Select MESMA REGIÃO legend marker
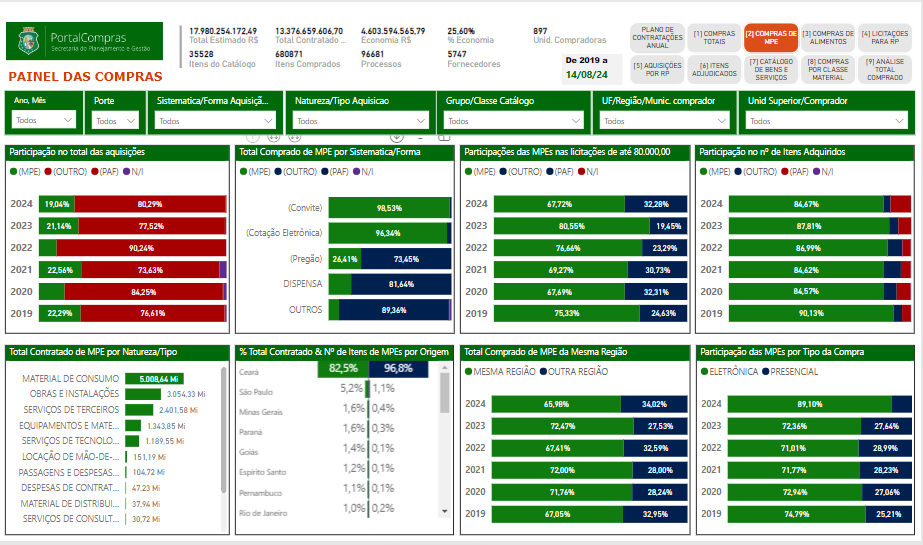The width and height of the screenshot is (923, 545). (x=468, y=372)
